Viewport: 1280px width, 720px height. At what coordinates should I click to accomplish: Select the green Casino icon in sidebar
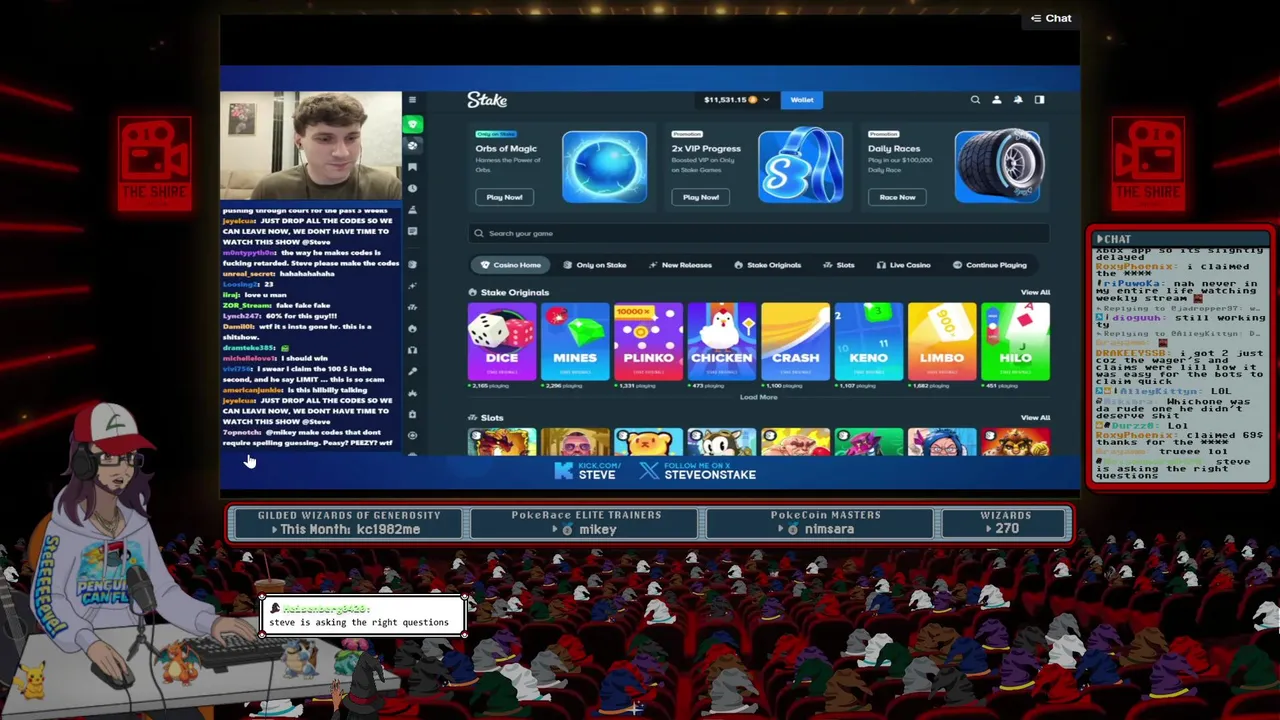pos(412,124)
